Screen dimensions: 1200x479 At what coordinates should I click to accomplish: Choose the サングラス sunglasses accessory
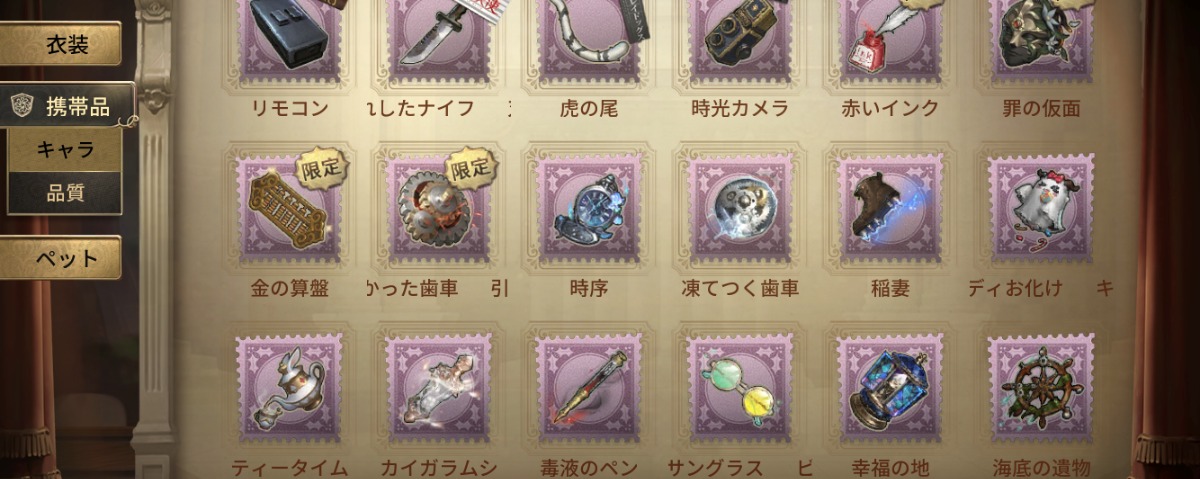[x=740, y=388]
